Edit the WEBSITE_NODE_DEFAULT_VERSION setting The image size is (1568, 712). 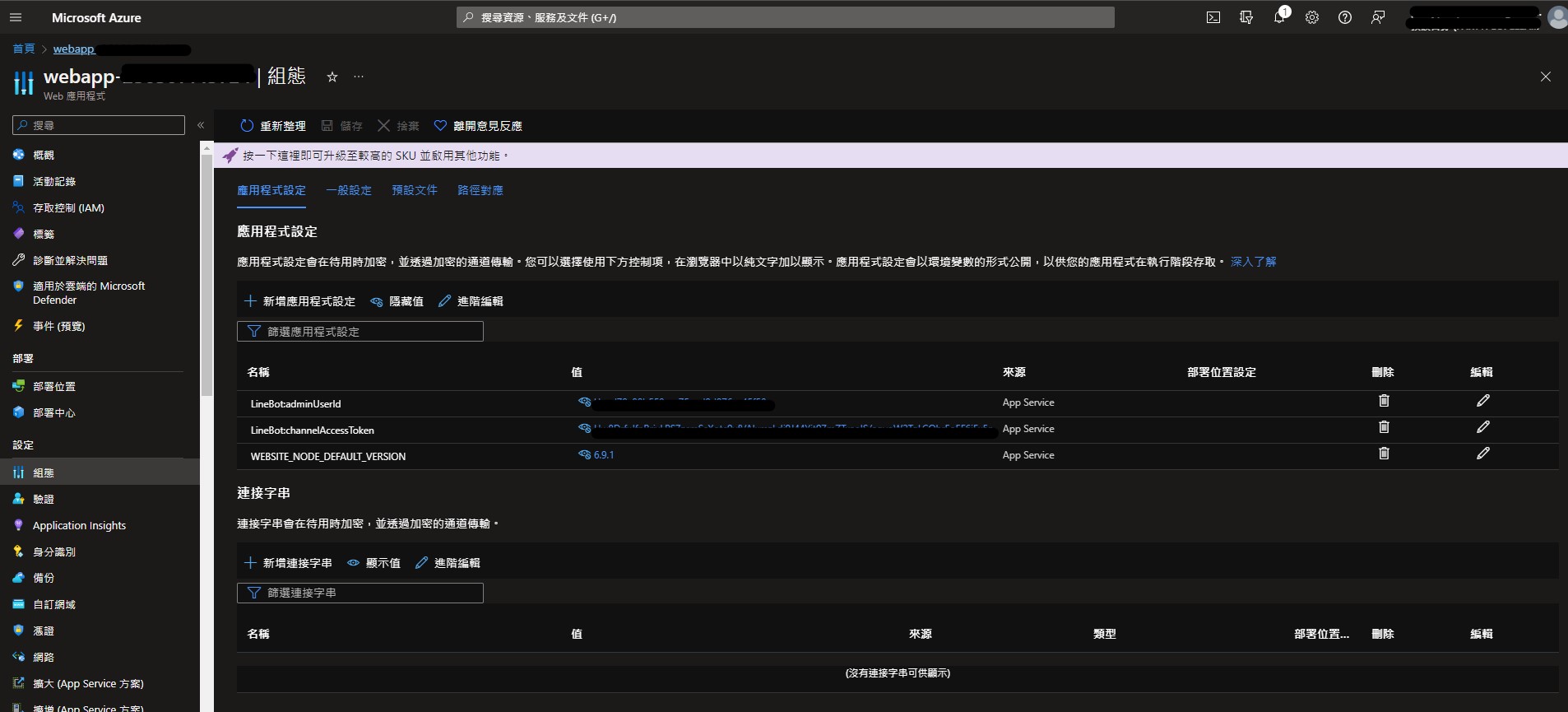[x=1483, y=454]
